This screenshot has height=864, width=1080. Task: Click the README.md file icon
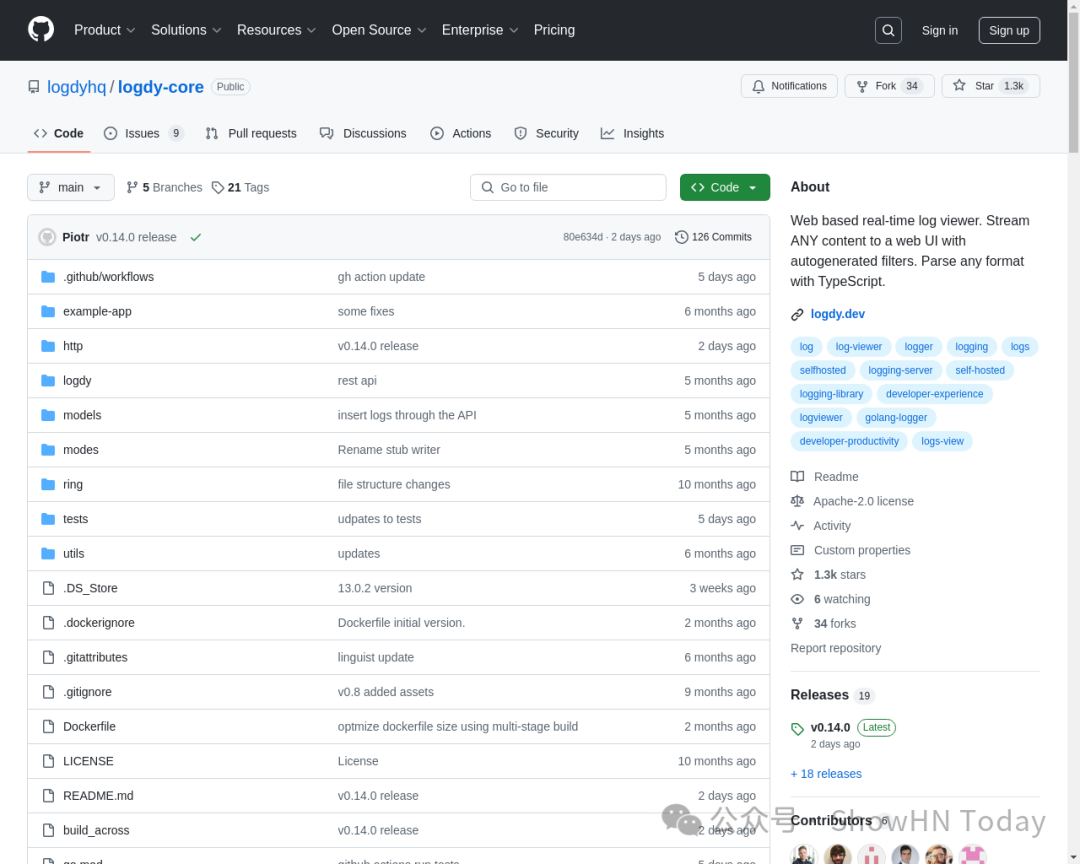tap(48, 796)
